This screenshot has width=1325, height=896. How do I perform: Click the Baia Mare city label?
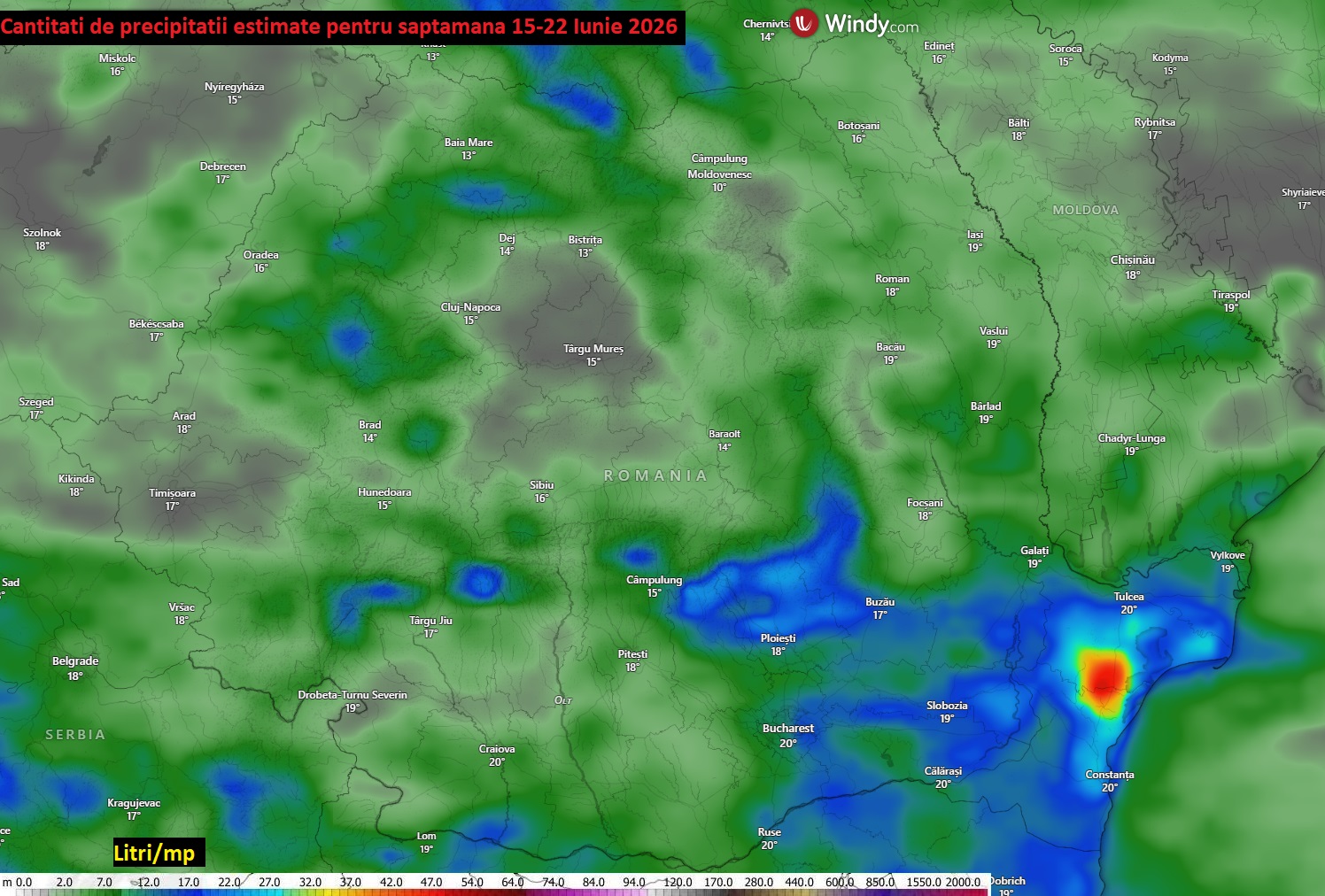click(x=469, y=143)
